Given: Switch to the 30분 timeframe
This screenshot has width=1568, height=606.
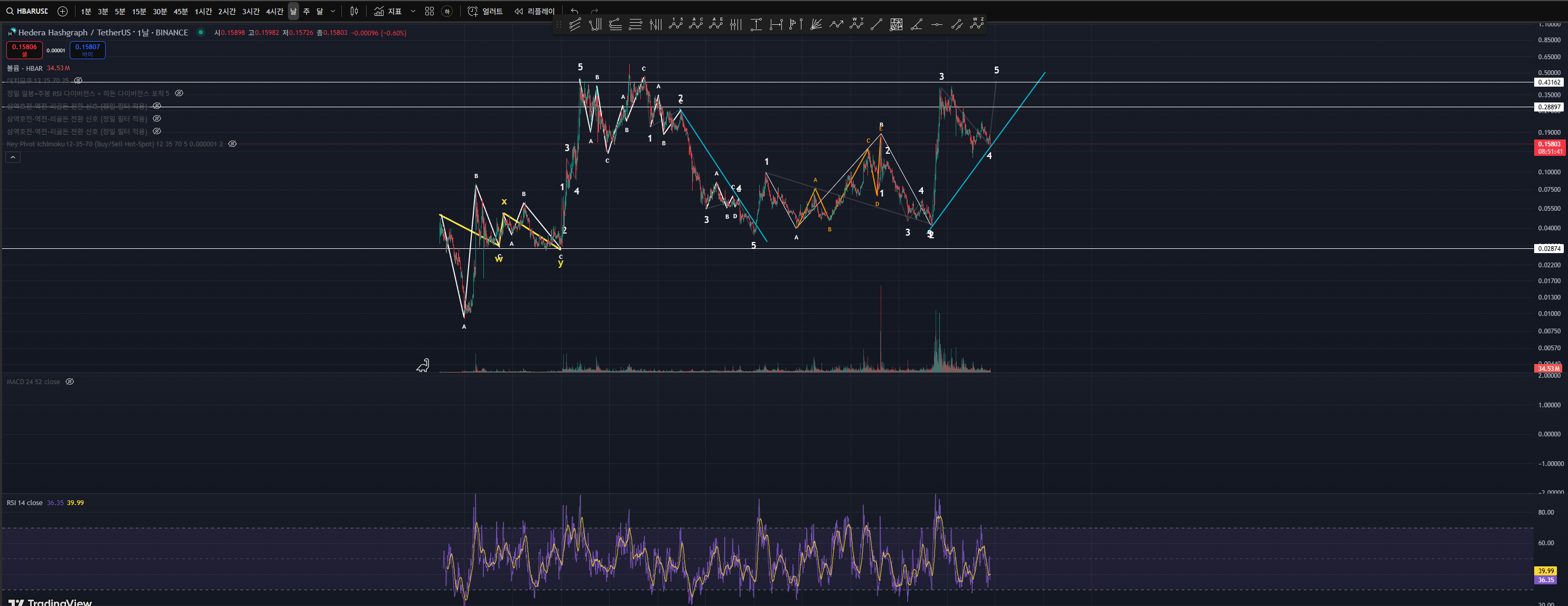Looking at the screenshot, I should pos(160,11).
